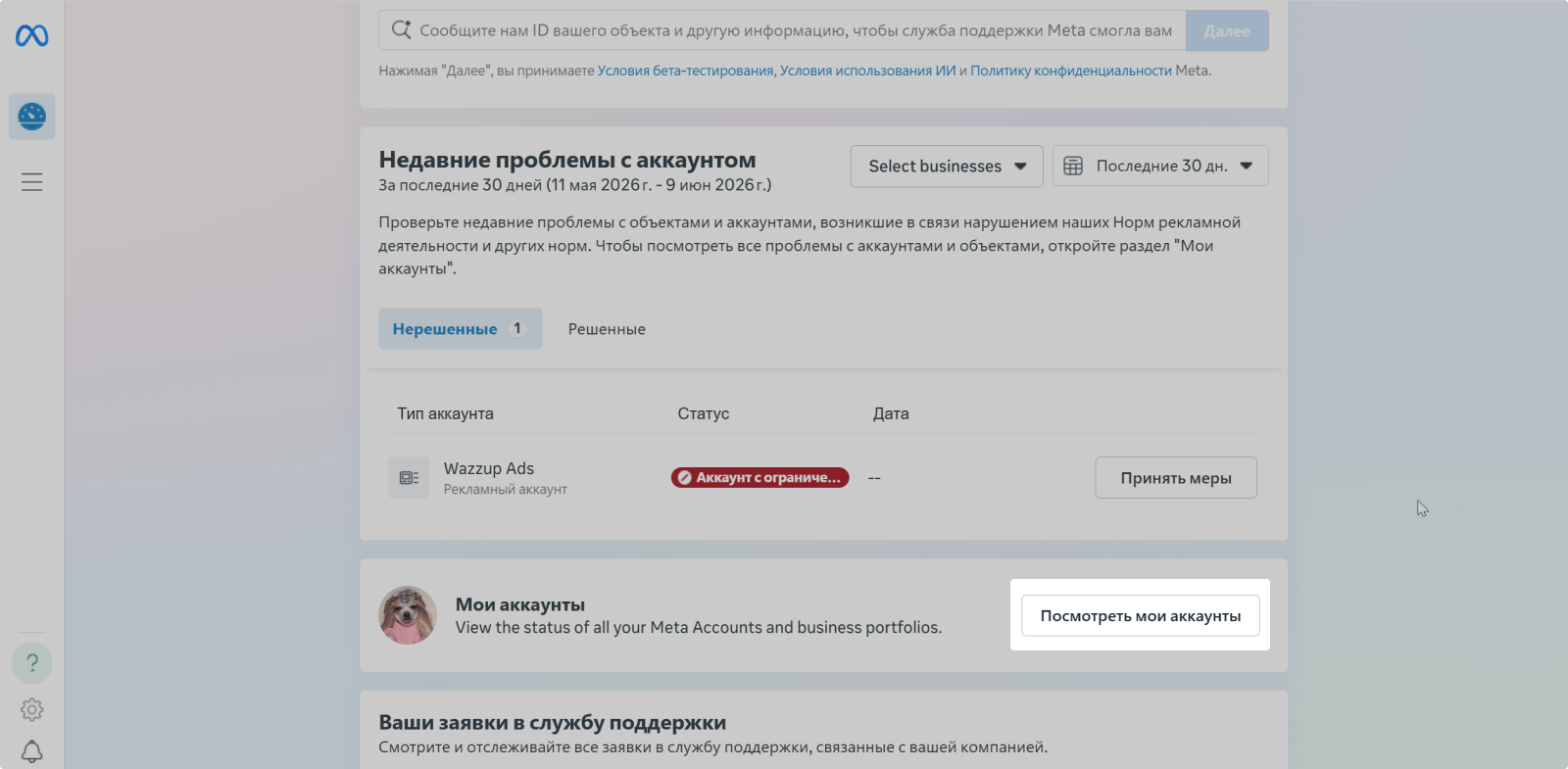
Task: Click the Meta logo icon
Action: [x=31, y=36]
